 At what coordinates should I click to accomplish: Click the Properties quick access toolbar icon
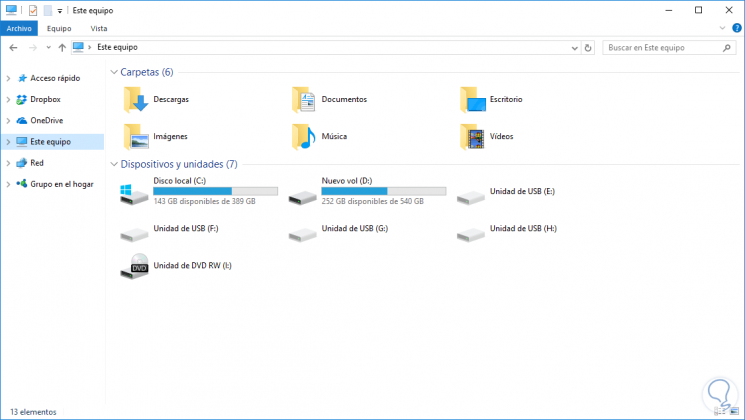(x=33, y=10)
